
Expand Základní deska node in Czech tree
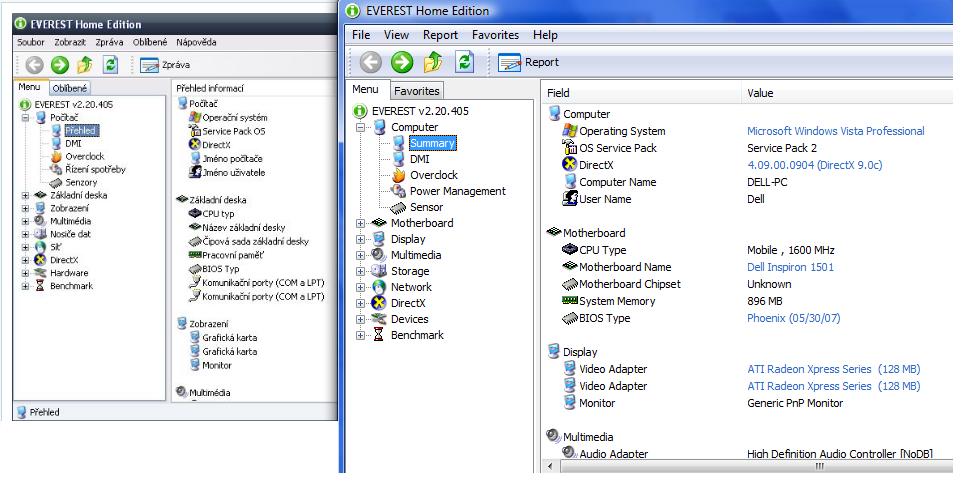click(25, 195)
